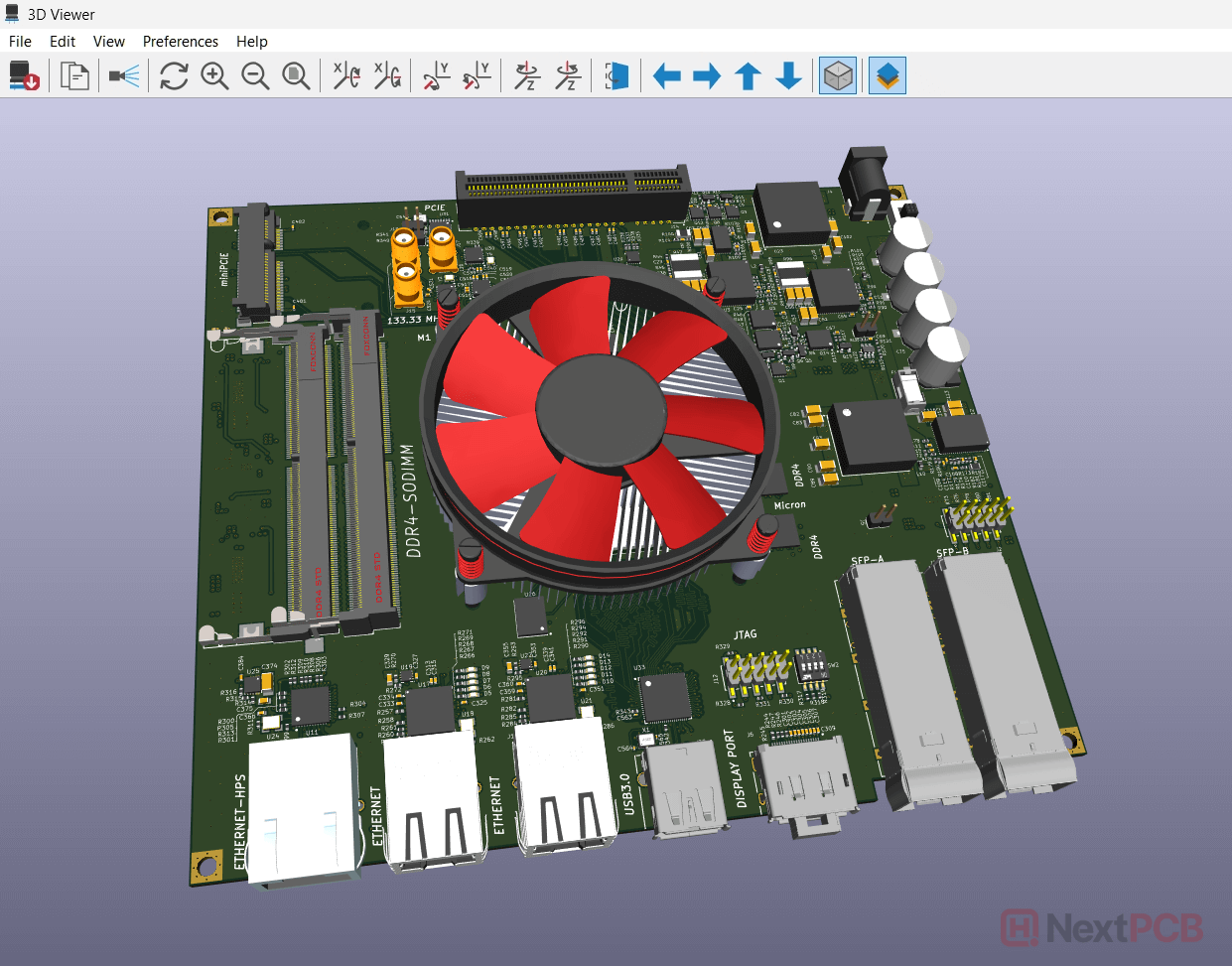The width and height of the screenshot is (1232, 966).
Task: Toggle orthographic projection cube button
Action: 838,75
